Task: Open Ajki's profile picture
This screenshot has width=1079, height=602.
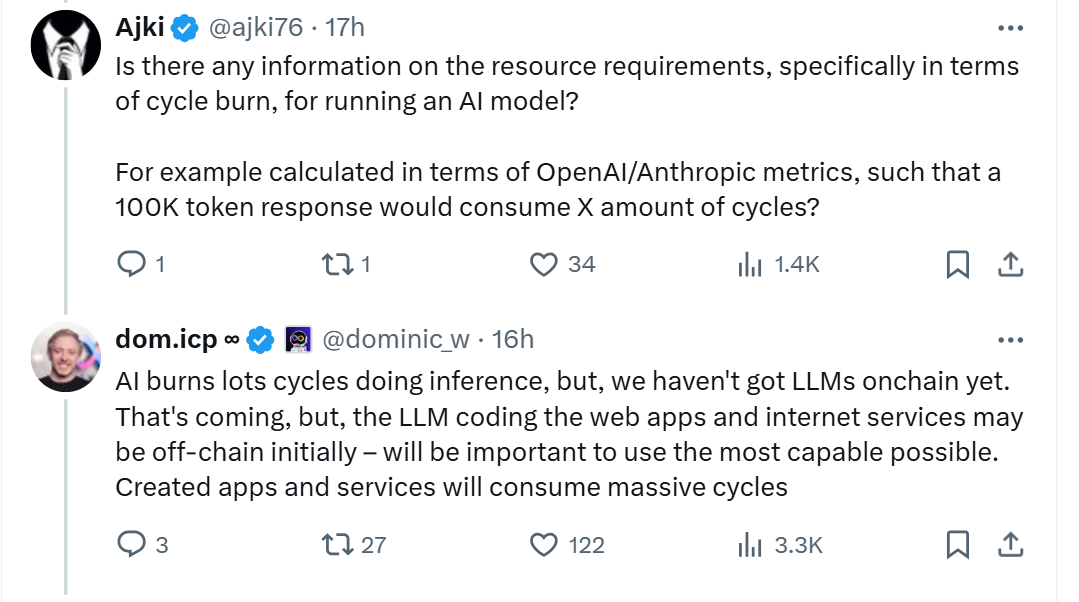Action: point(66,48)
